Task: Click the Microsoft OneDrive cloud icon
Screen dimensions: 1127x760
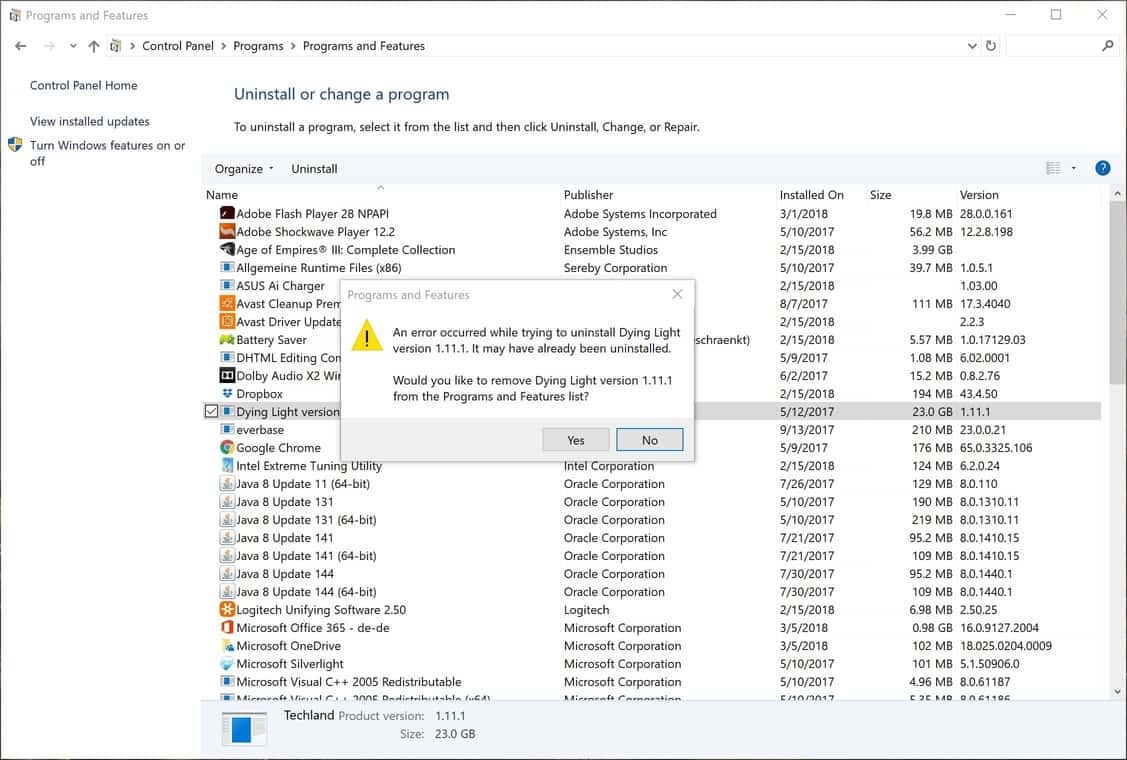Action: click(227, 646)
